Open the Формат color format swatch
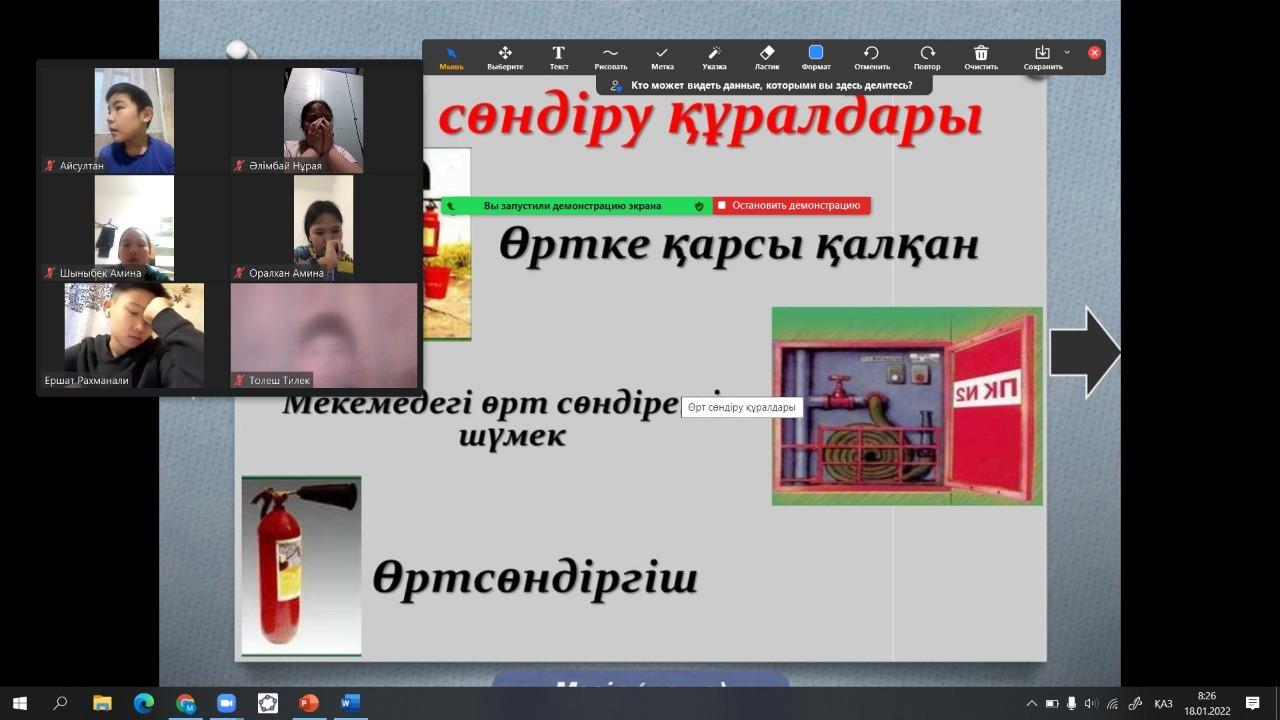 pos(816,57)
